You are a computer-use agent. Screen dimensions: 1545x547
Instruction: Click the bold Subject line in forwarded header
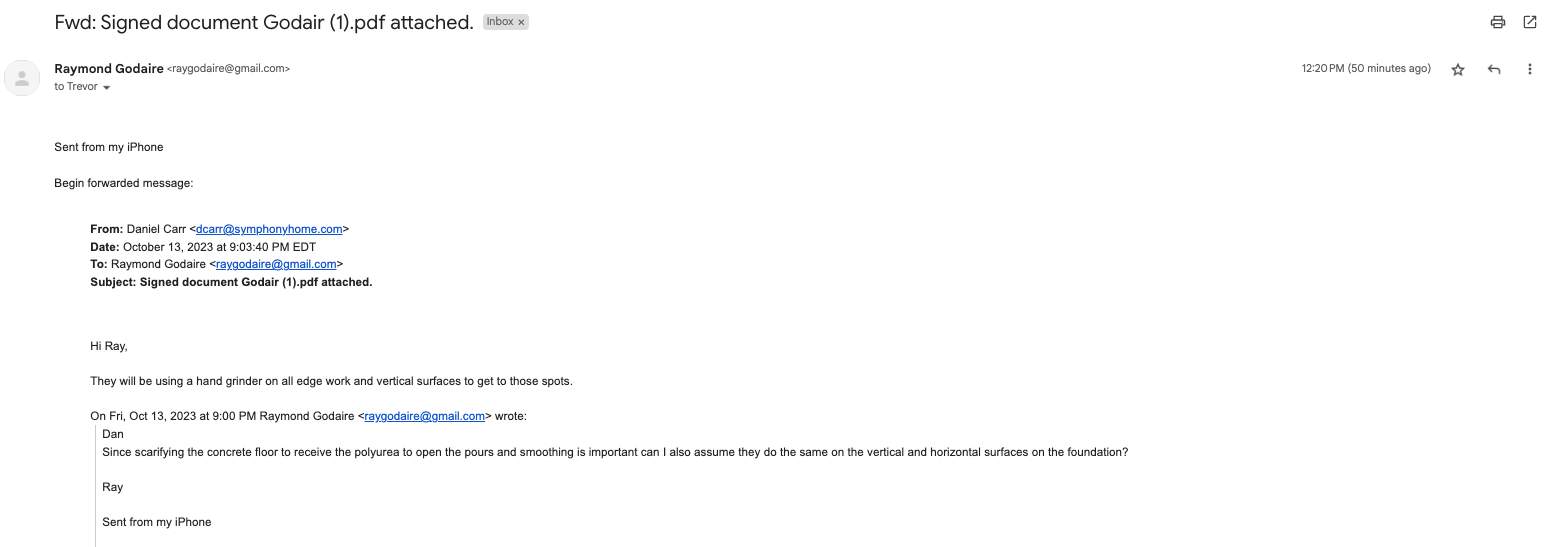231,282
